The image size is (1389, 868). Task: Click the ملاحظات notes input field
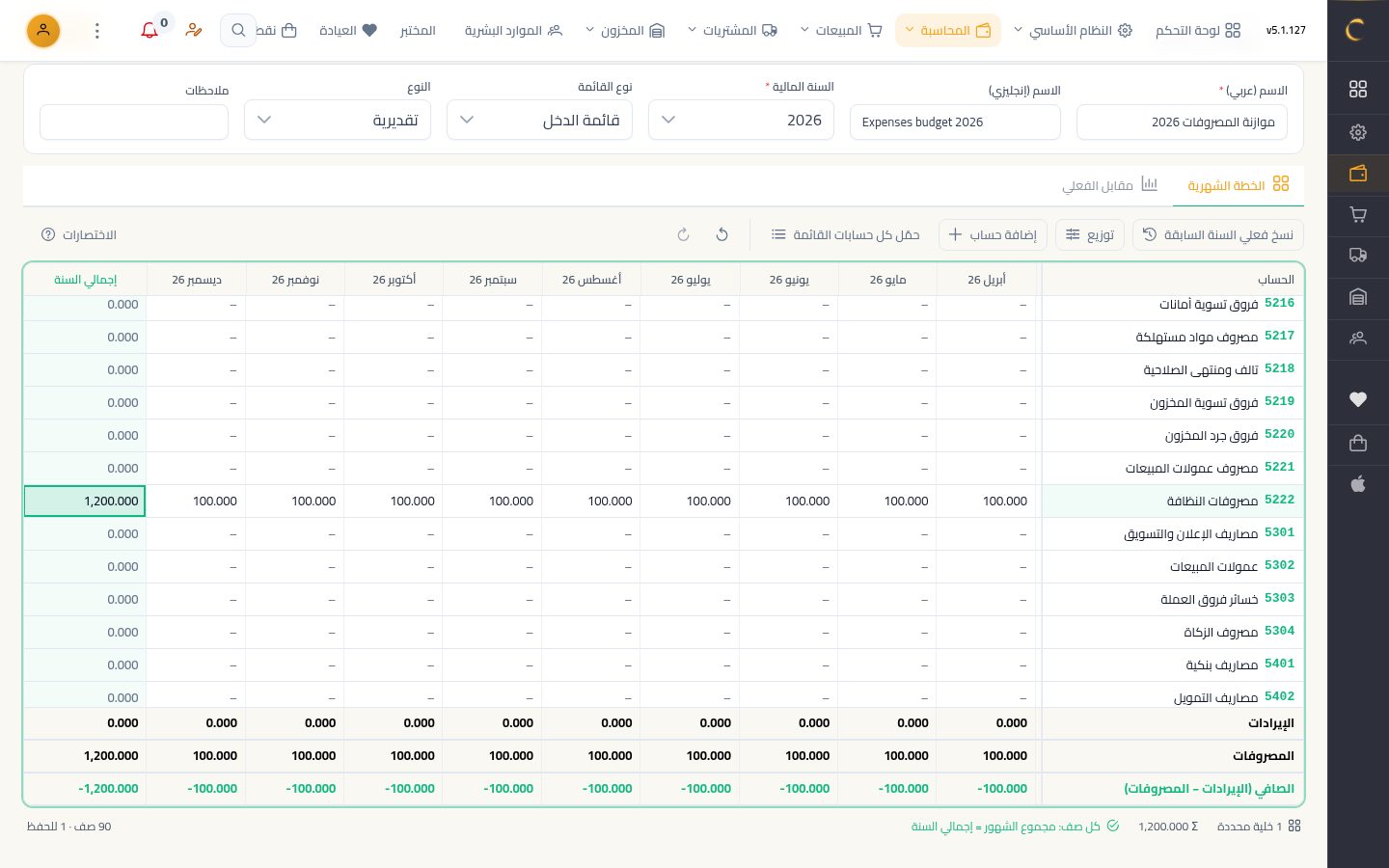pyautogui.click(x=134, y=122)
